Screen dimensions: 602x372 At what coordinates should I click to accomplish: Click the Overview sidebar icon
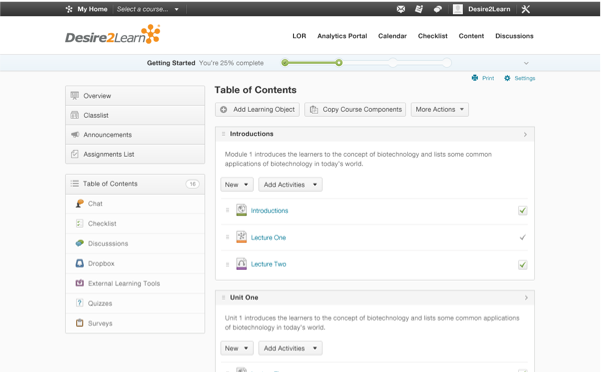tap(75, 96)
